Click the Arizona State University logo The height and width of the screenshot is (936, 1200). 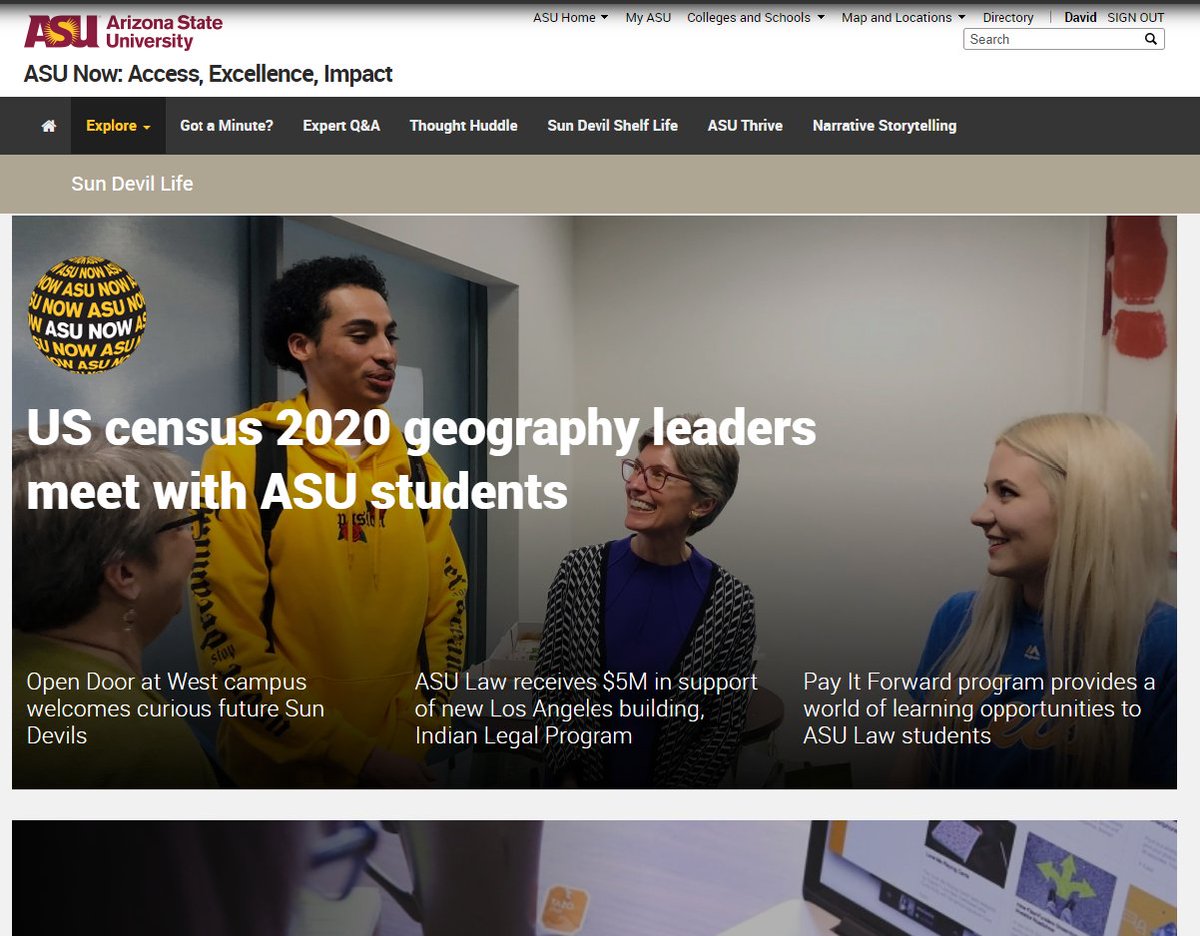[123, 32]
